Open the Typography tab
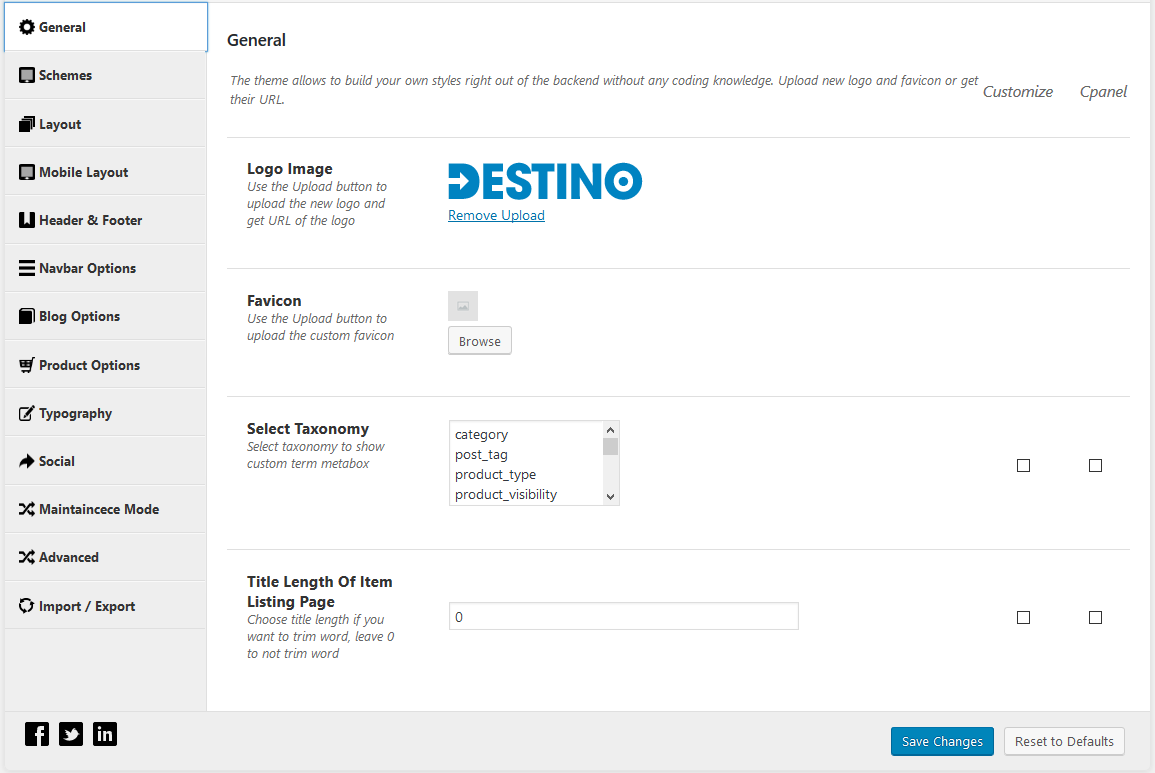This screenshot has height=773, width=1155. [x=105, y=413]
